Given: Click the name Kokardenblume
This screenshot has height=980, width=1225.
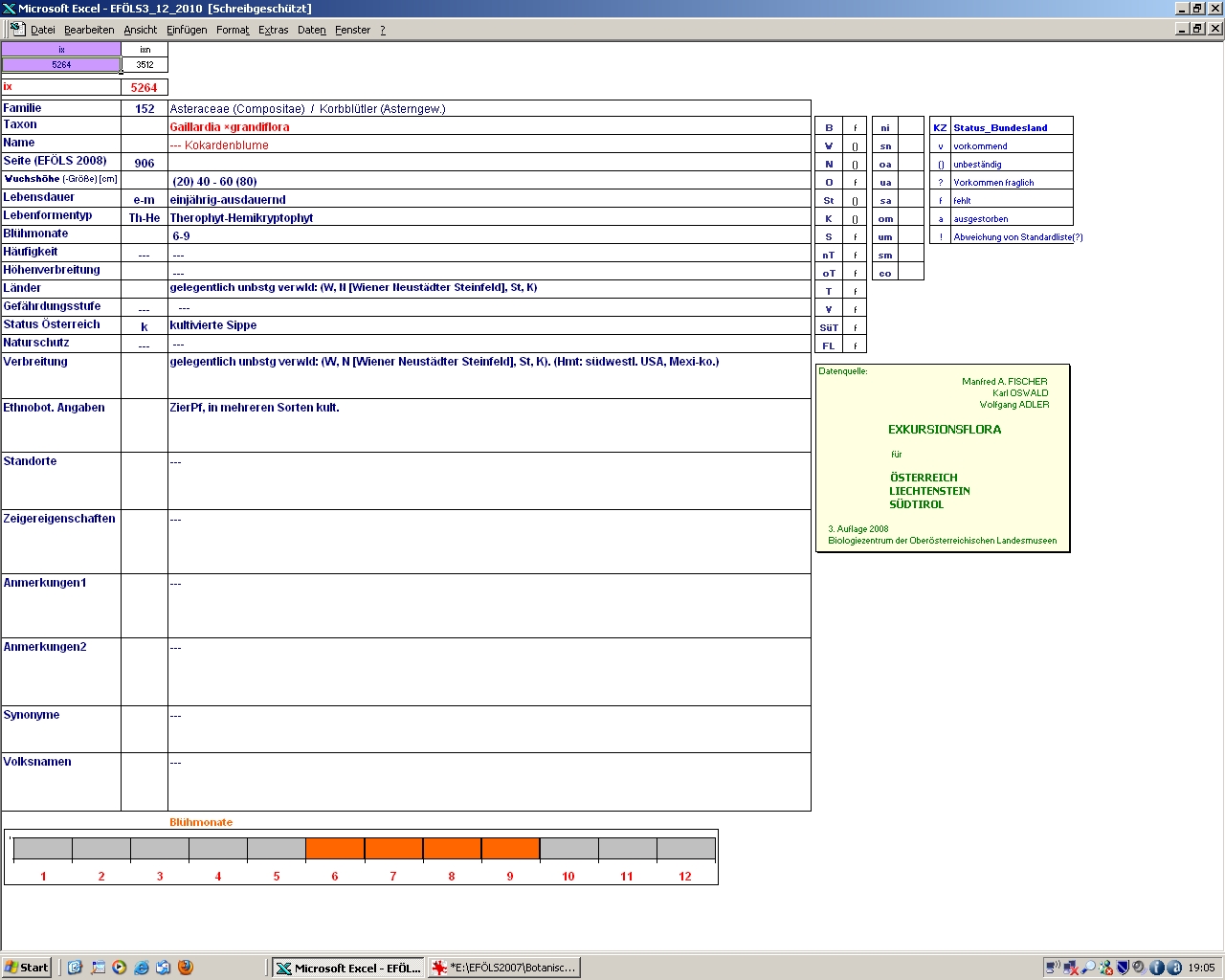Looking at the screenshot, I should click(x=227, y=145).
